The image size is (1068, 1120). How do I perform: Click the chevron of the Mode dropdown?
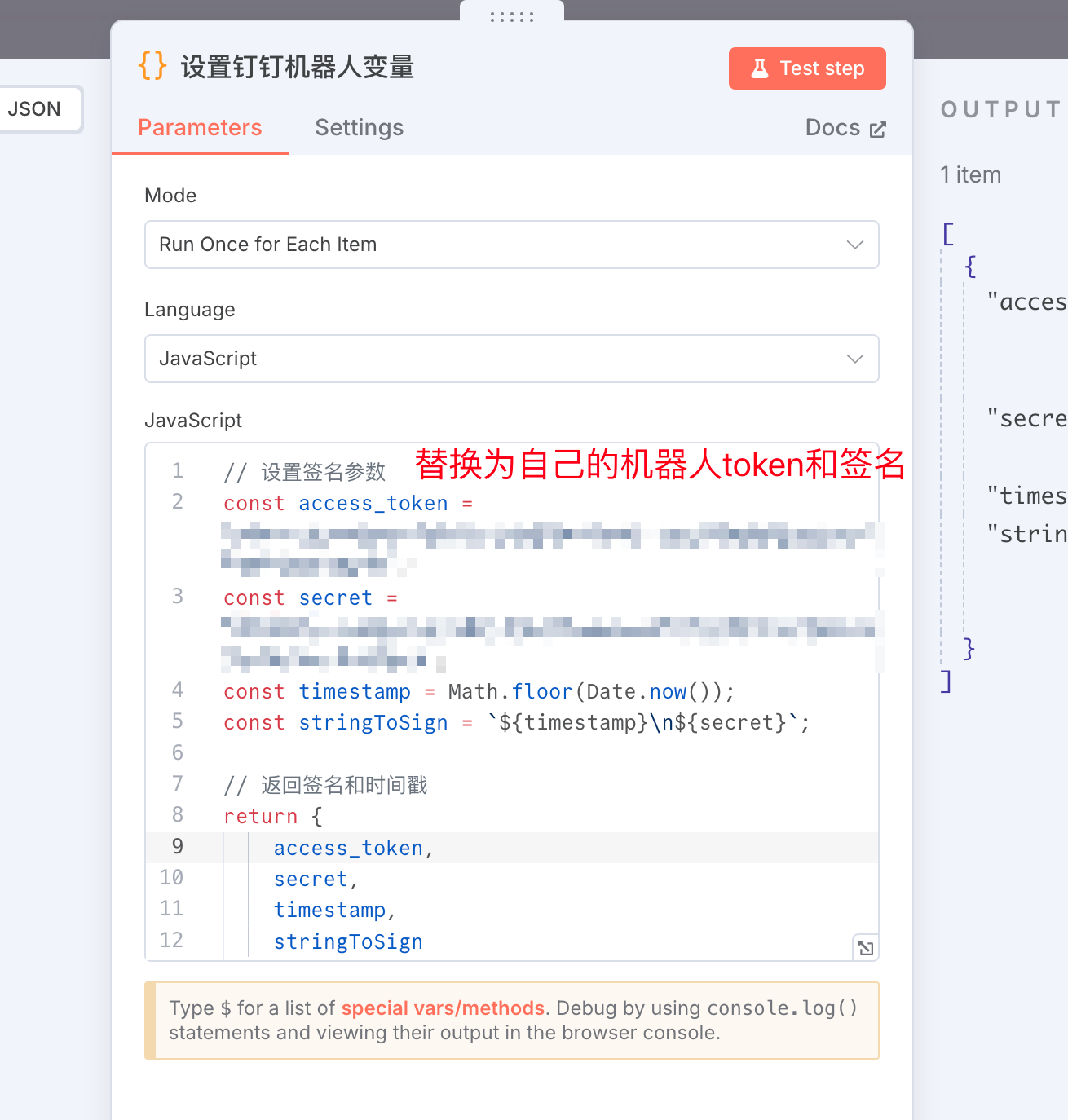pyautogui.click(x=855, y=245)
